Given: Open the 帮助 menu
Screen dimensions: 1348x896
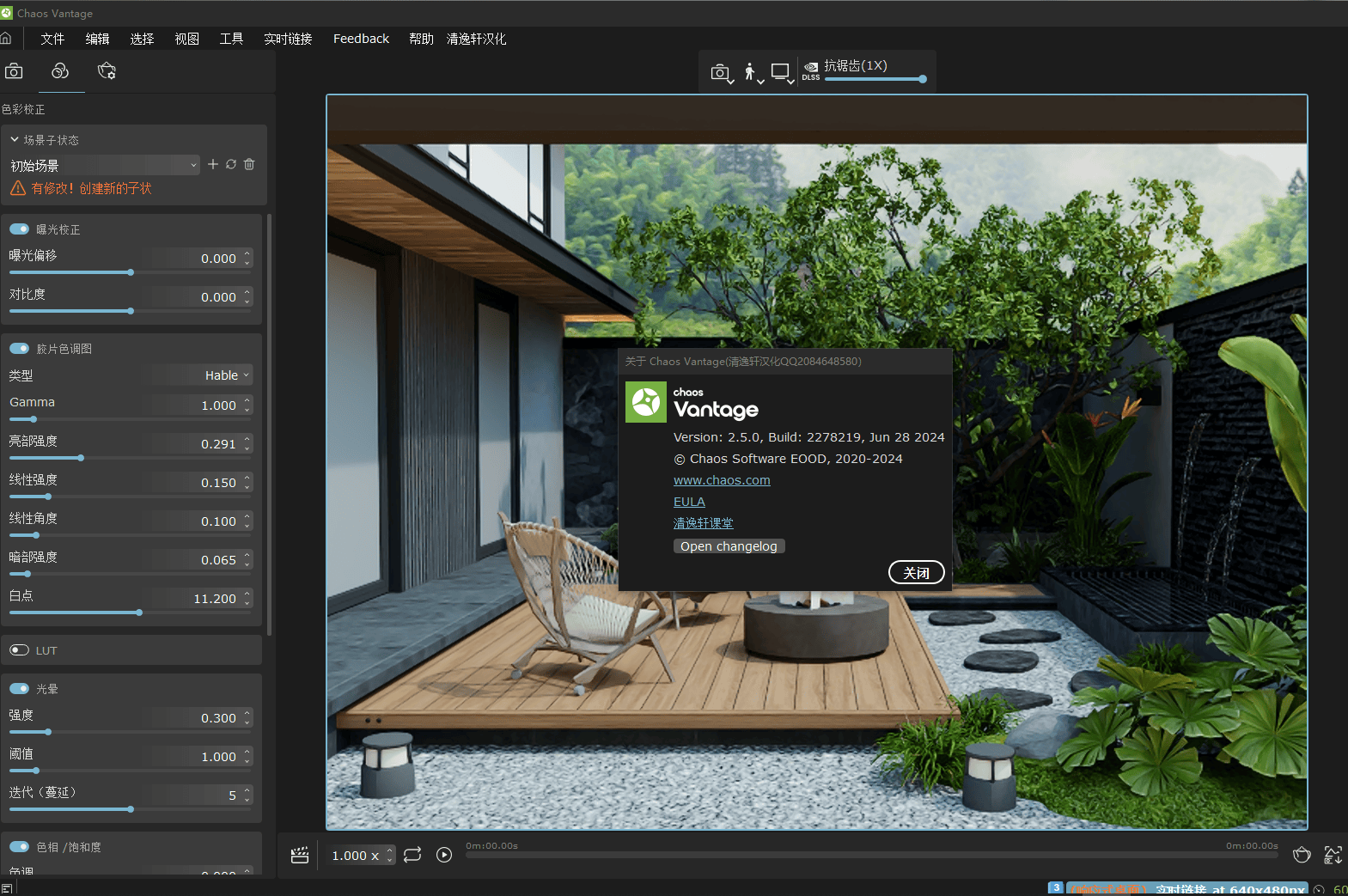Looking at the screenshot, I should click(x=421, y=39).
